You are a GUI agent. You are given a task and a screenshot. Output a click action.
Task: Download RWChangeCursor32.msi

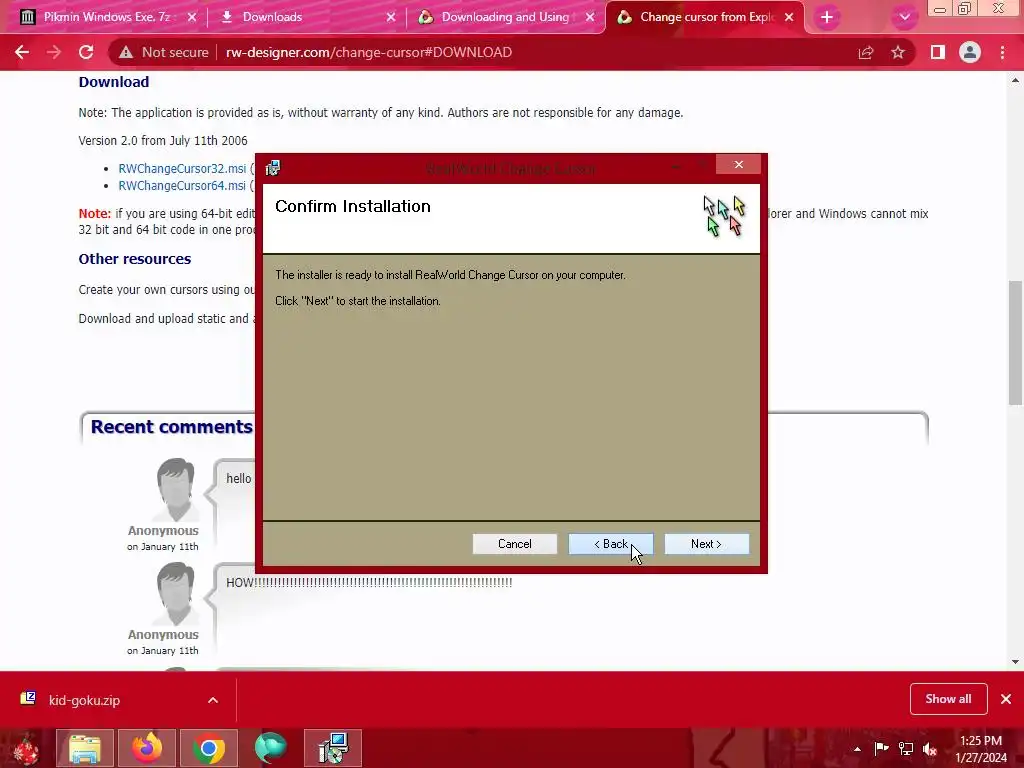[x=182, y=168]
